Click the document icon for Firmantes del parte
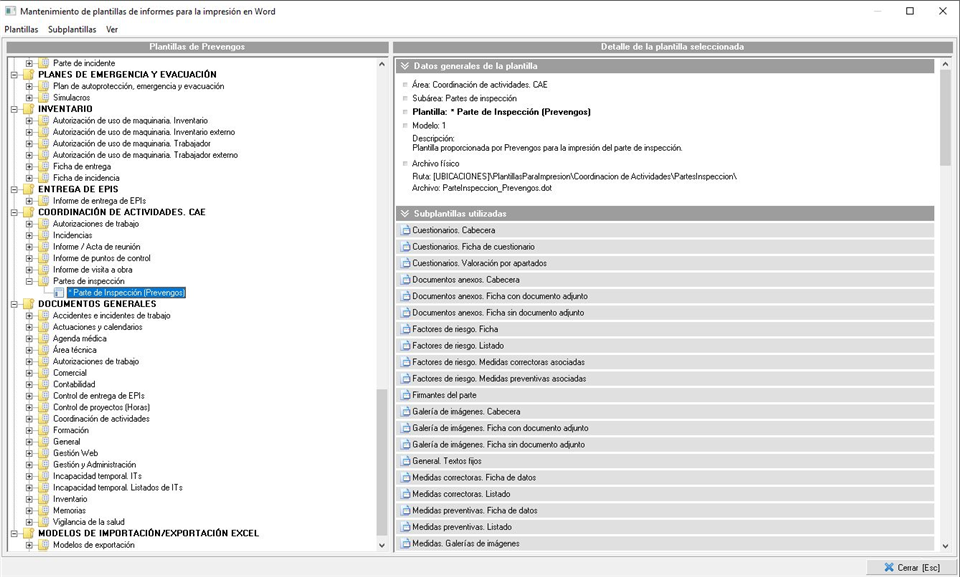960x577 pixels. pos(405,395)
